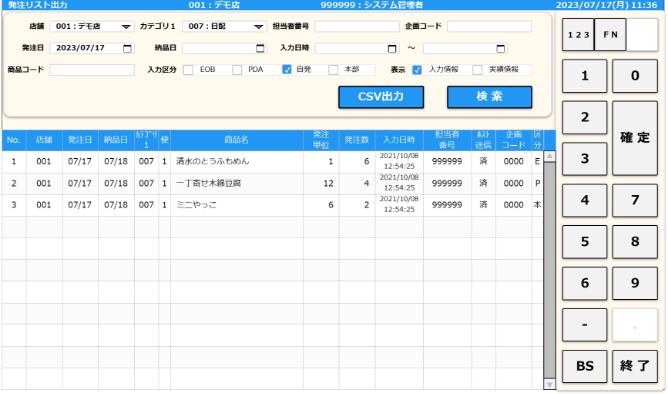The image size is (668, 394).
Task: Switch keypad to 123 mode
Action: [578, 35]
